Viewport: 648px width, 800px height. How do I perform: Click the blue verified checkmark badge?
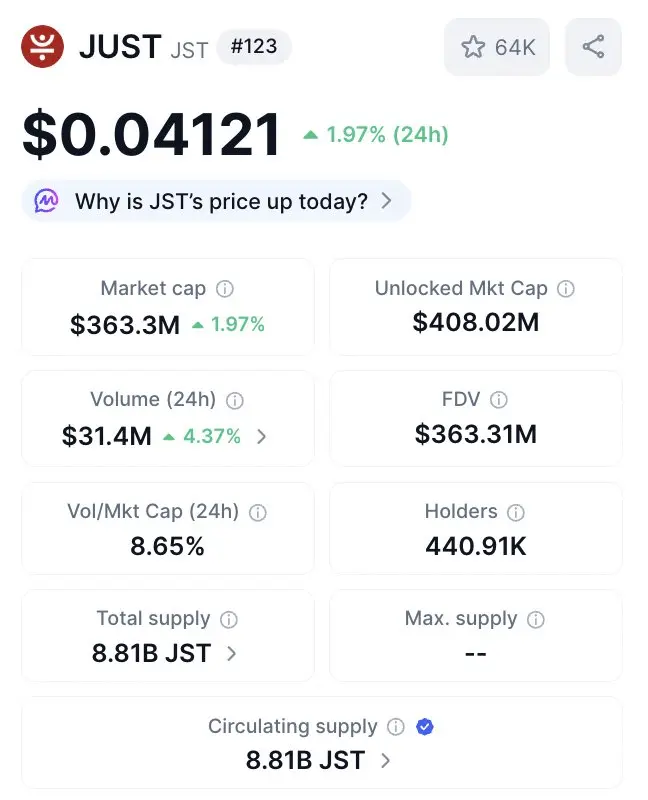click(x=425, y=726)
